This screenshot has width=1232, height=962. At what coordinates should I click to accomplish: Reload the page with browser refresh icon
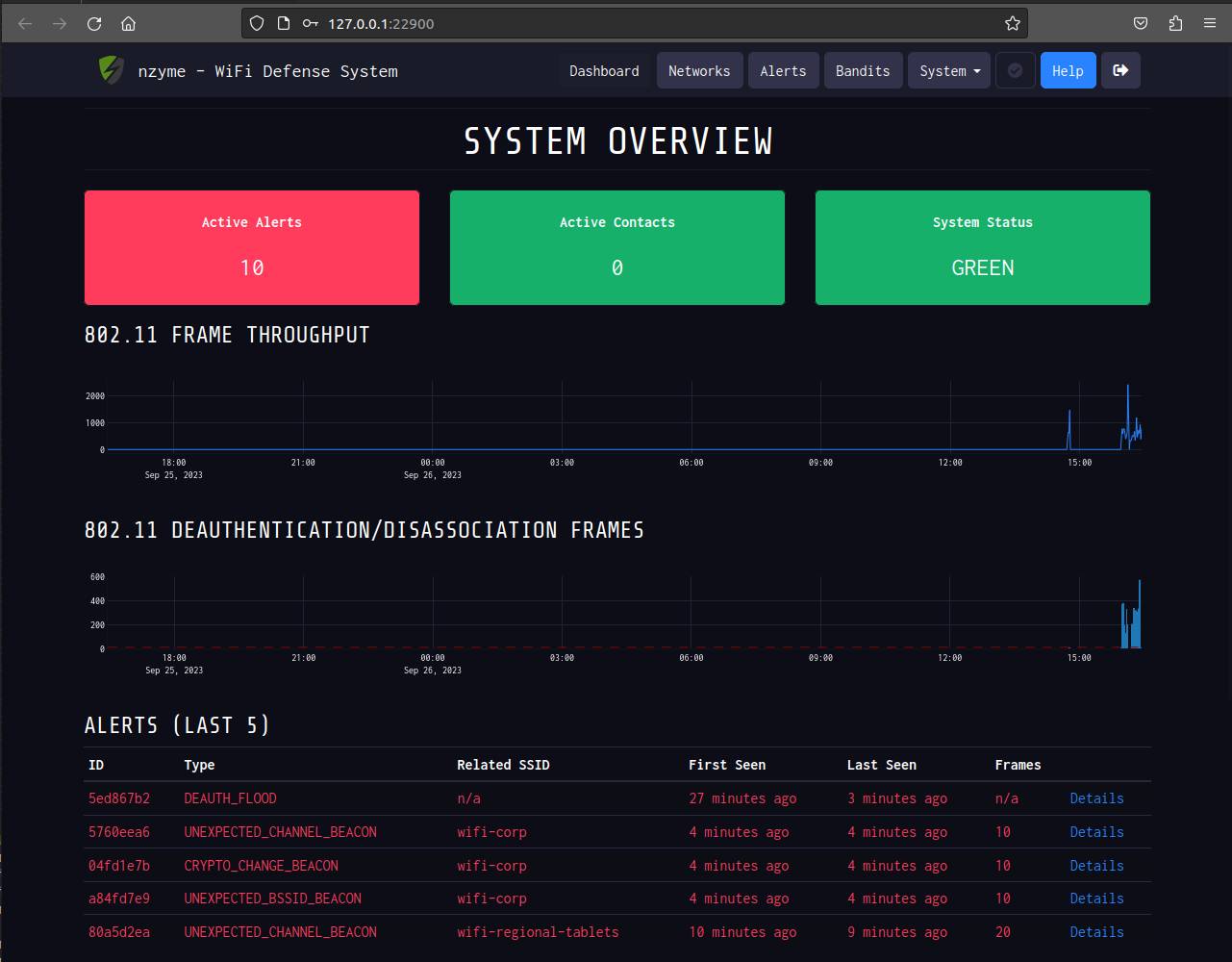pos(94,23)
